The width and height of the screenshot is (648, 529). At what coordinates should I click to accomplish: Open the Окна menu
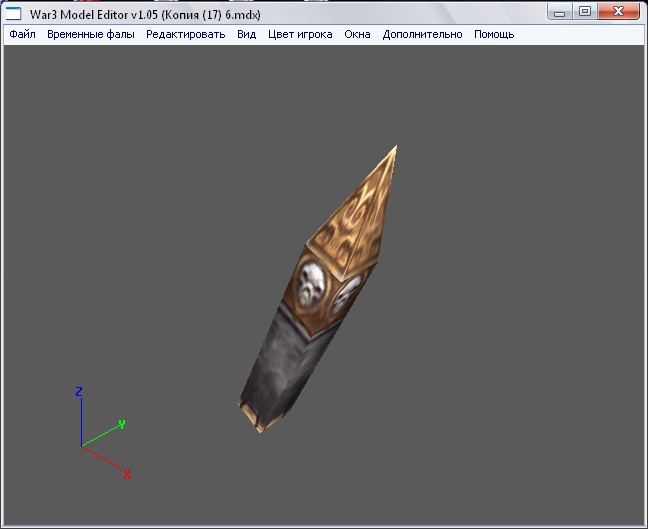[357, 34]
